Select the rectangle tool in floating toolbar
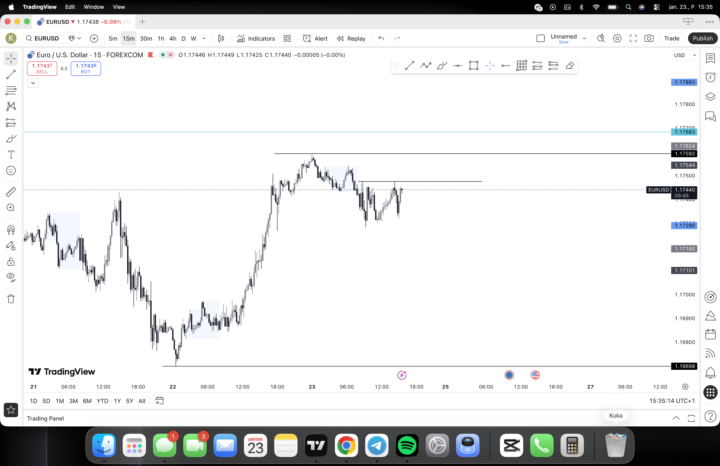The width and height of the screenshot is (720, 466). click(473, 66)
